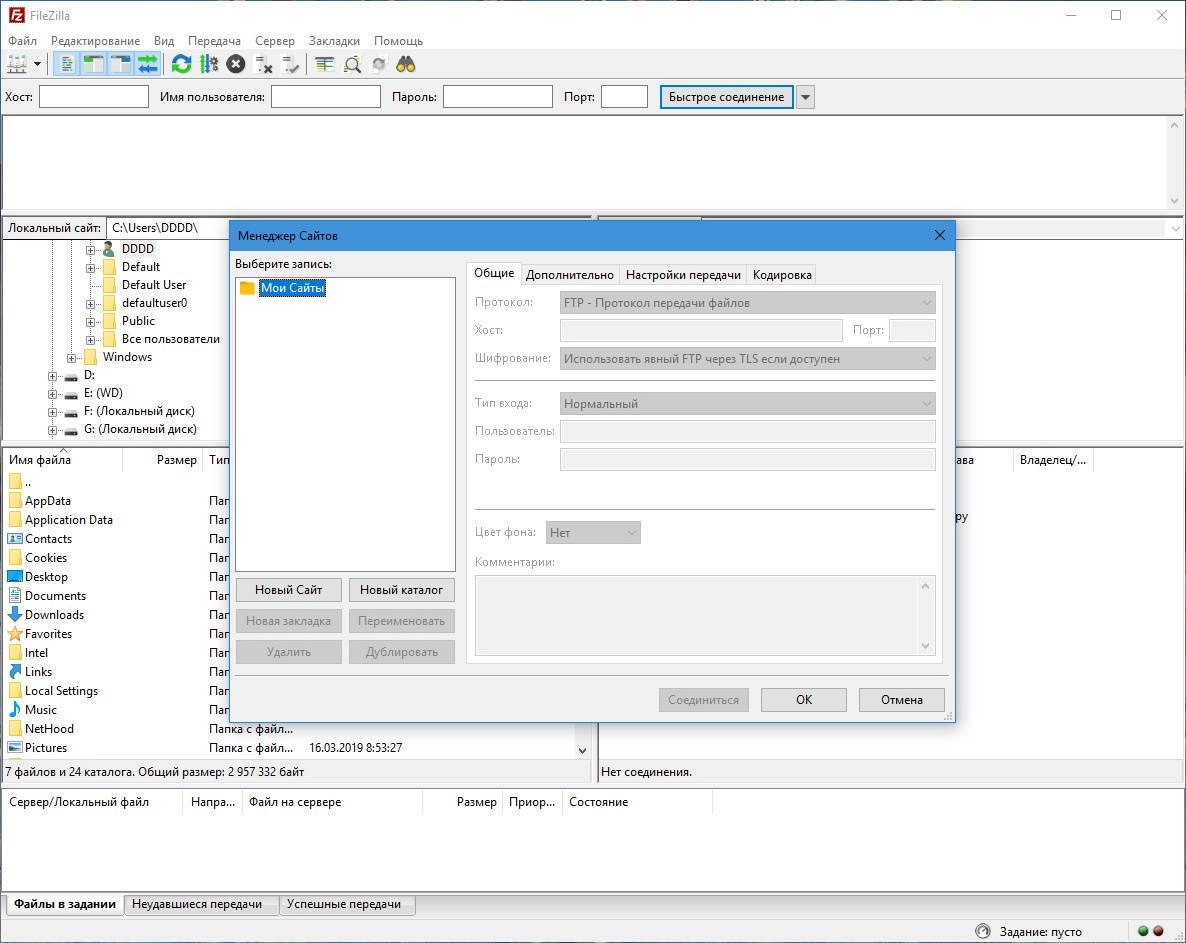Click the reconnect to last server icon

(290, 64)
